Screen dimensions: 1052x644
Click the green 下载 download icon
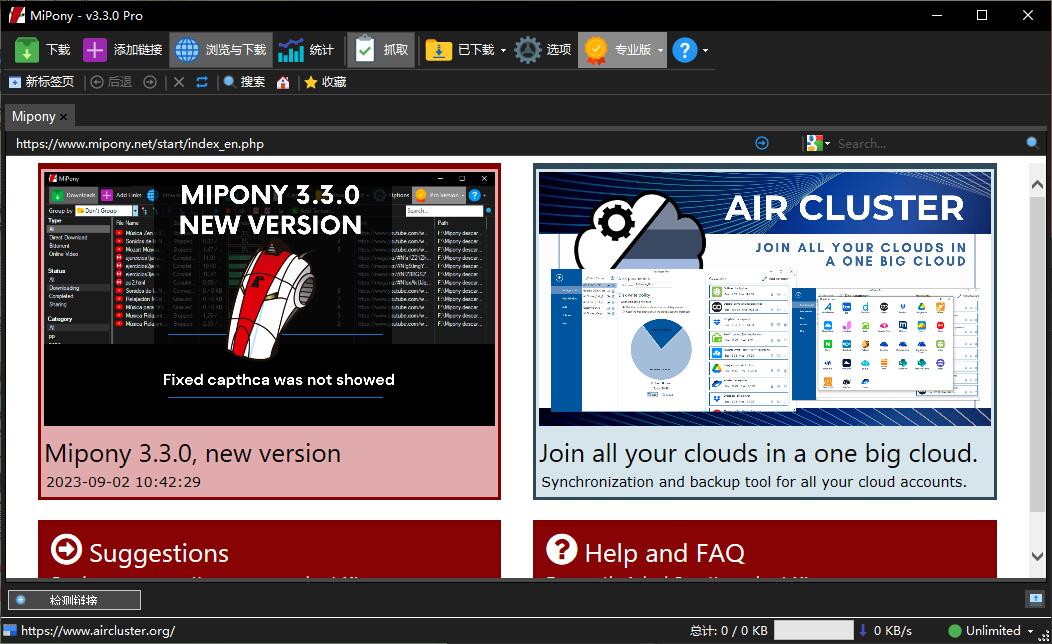pos(27,50)
